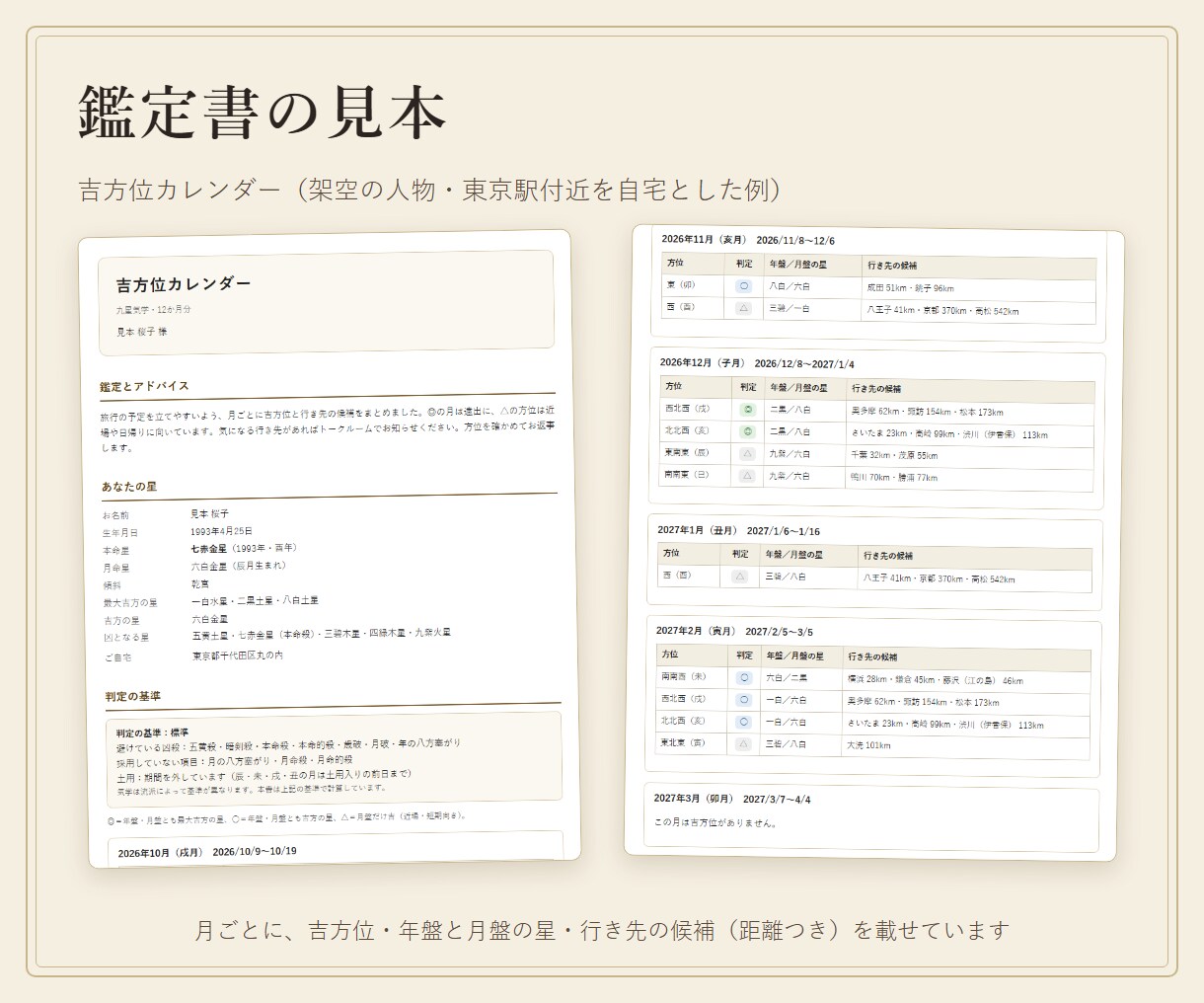Click the △ badge in the January 2027 西（酉） row
The image size is (1204, 1003).
[x=739, y=577]
